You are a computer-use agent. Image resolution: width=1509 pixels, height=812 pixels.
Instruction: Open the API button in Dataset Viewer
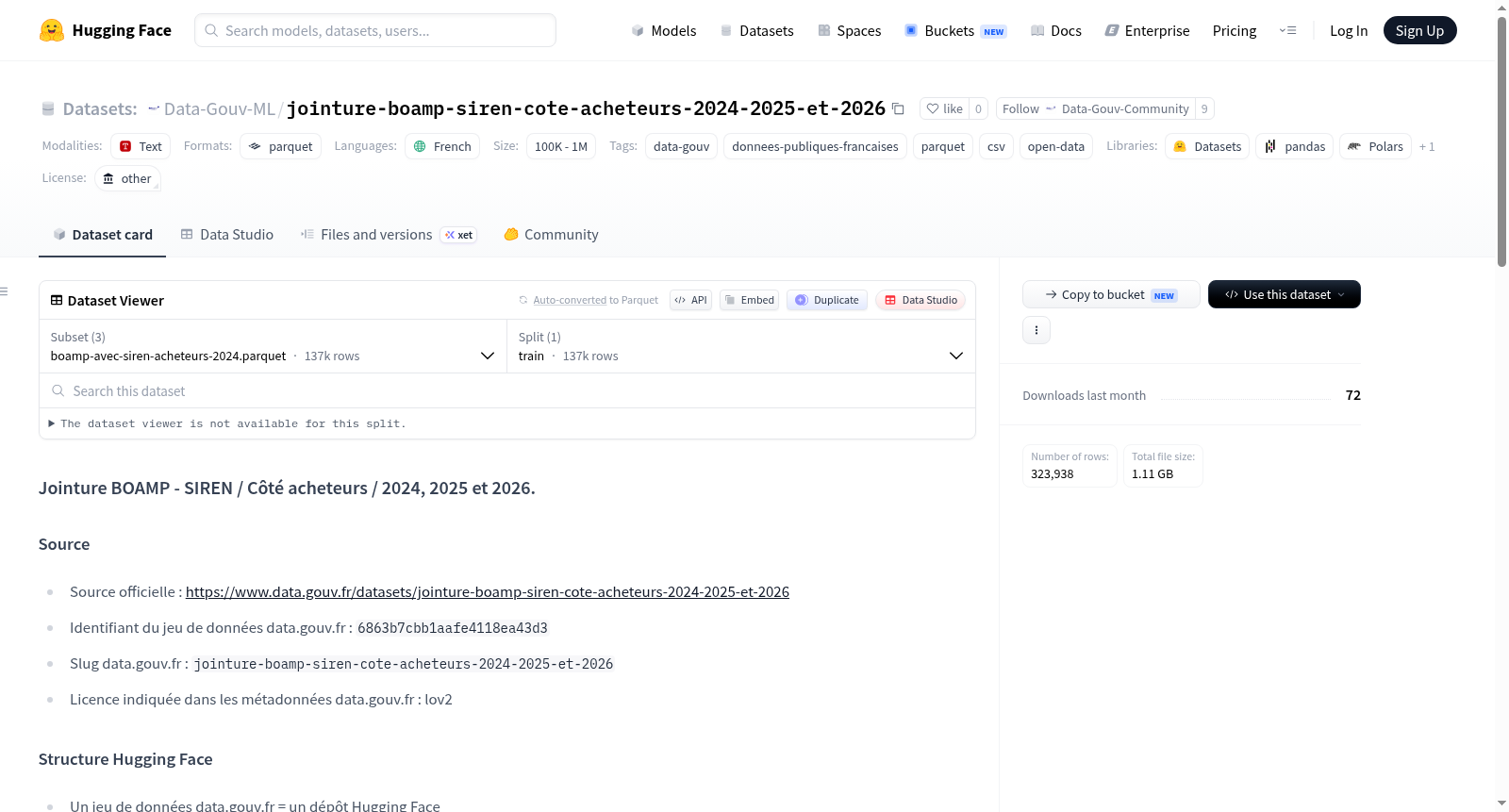pyautogui.click(x=690, y=300)
